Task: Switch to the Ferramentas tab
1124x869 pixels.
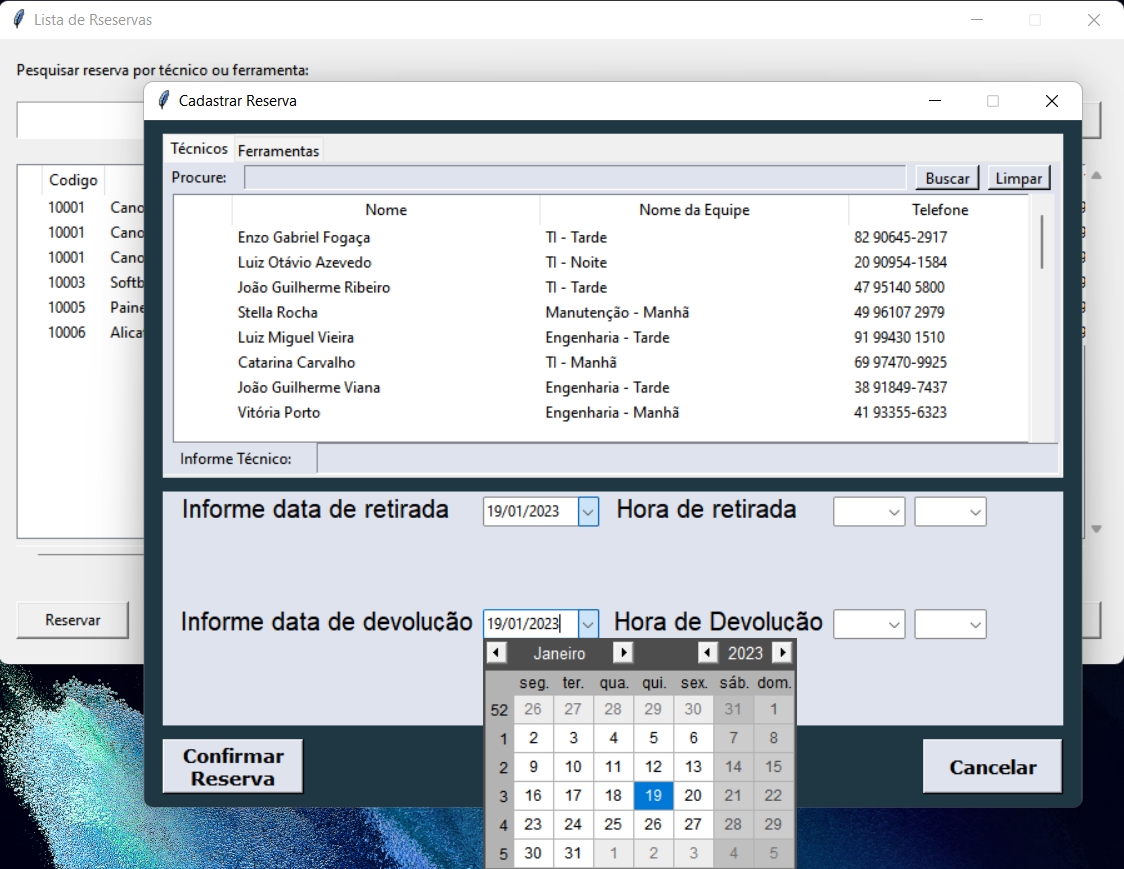Action: point(279,150)
